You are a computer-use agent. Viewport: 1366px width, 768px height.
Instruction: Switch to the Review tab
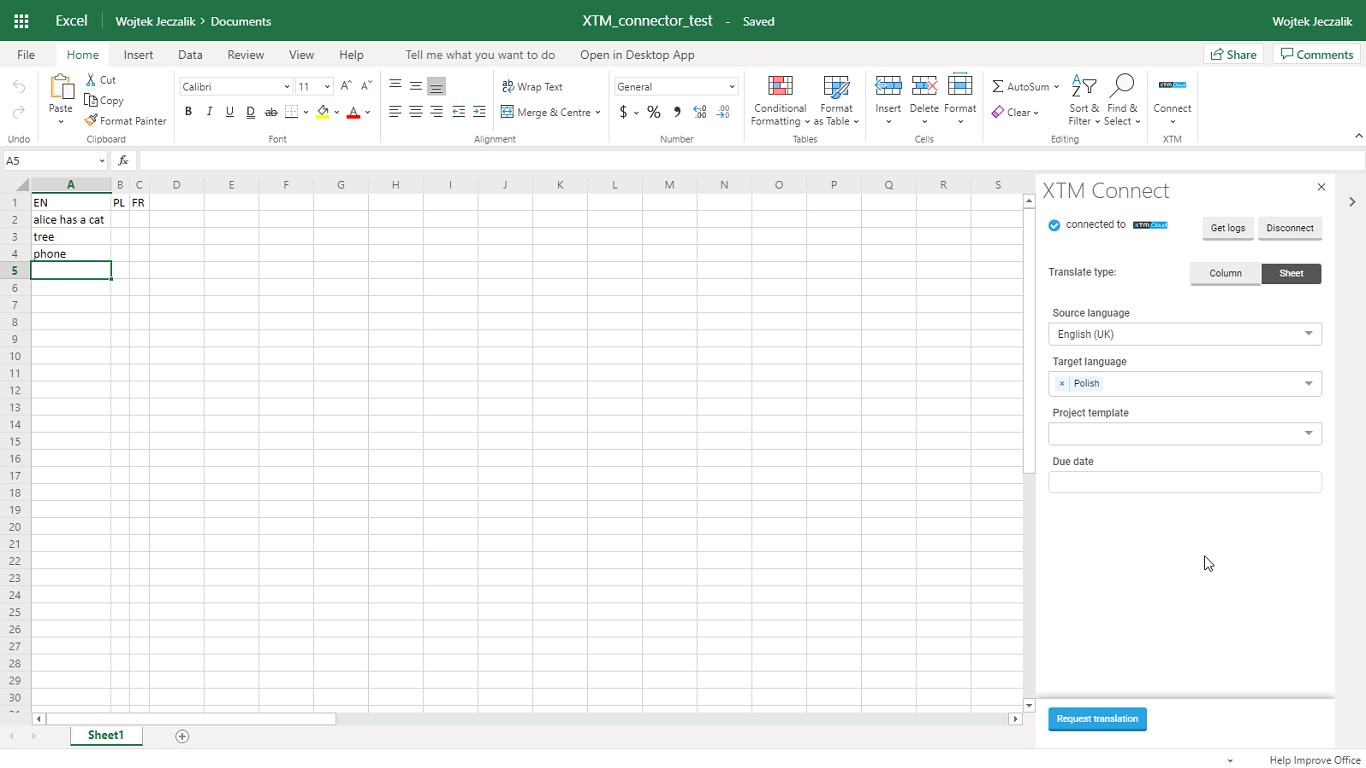pyautogui.click(x=245, y=55)
